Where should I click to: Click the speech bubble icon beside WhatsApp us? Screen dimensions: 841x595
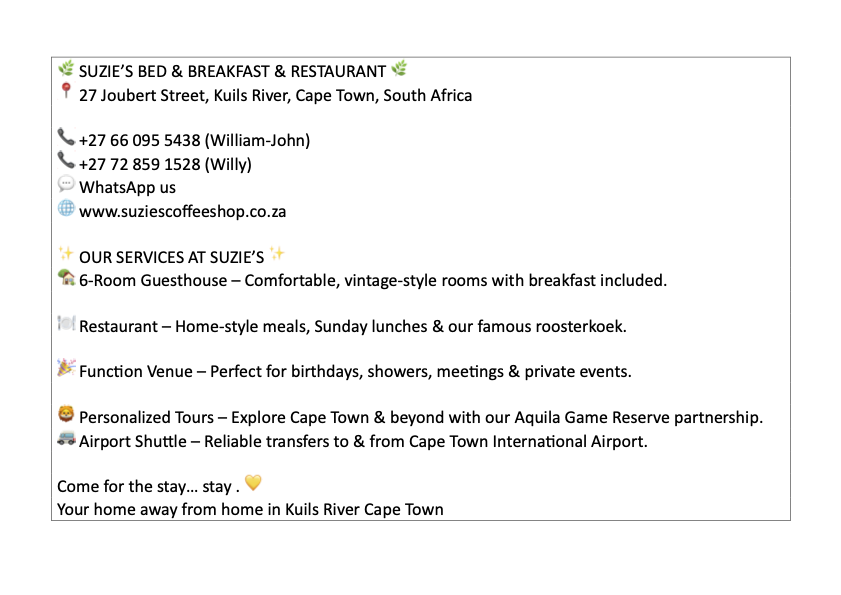66,185
